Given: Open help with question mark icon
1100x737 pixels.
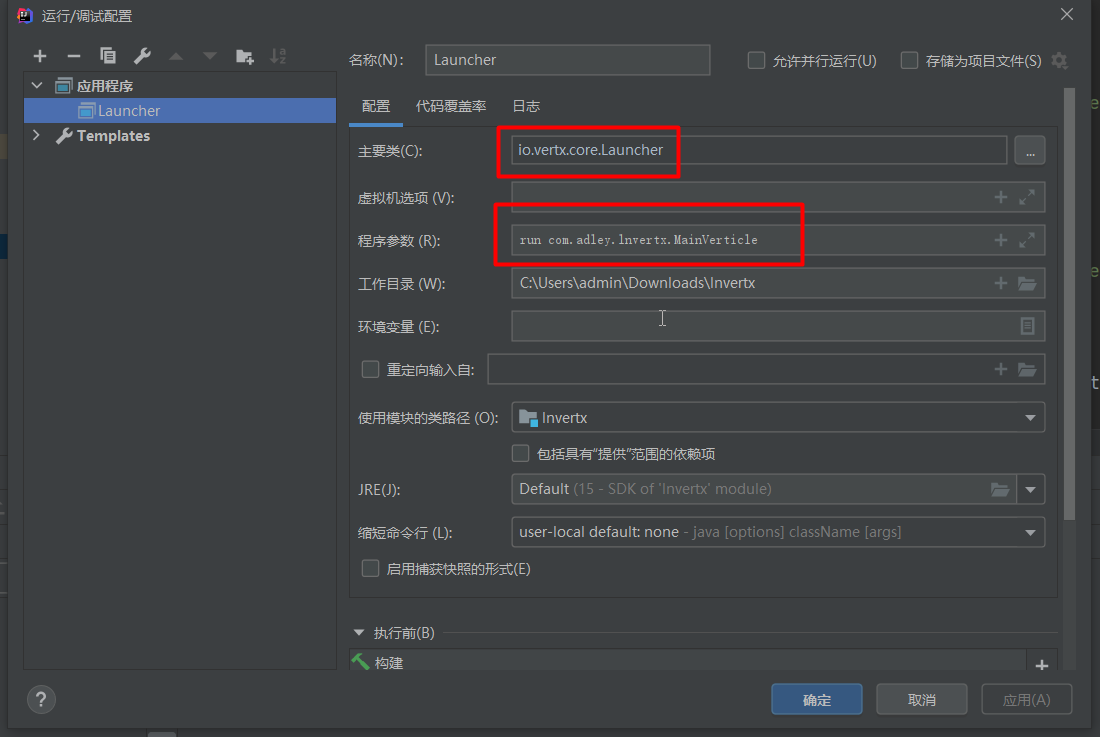Looking at the screenshot, I should [41, 699].
